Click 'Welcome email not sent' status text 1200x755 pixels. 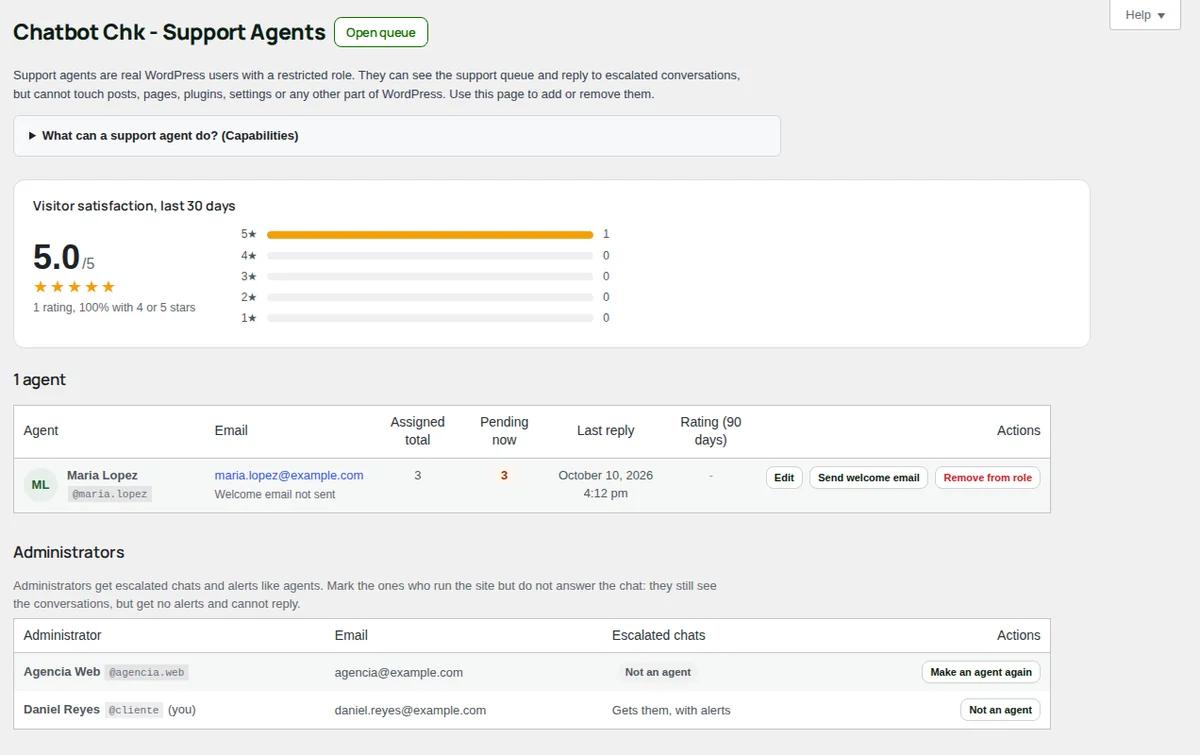tap(275, 494)
